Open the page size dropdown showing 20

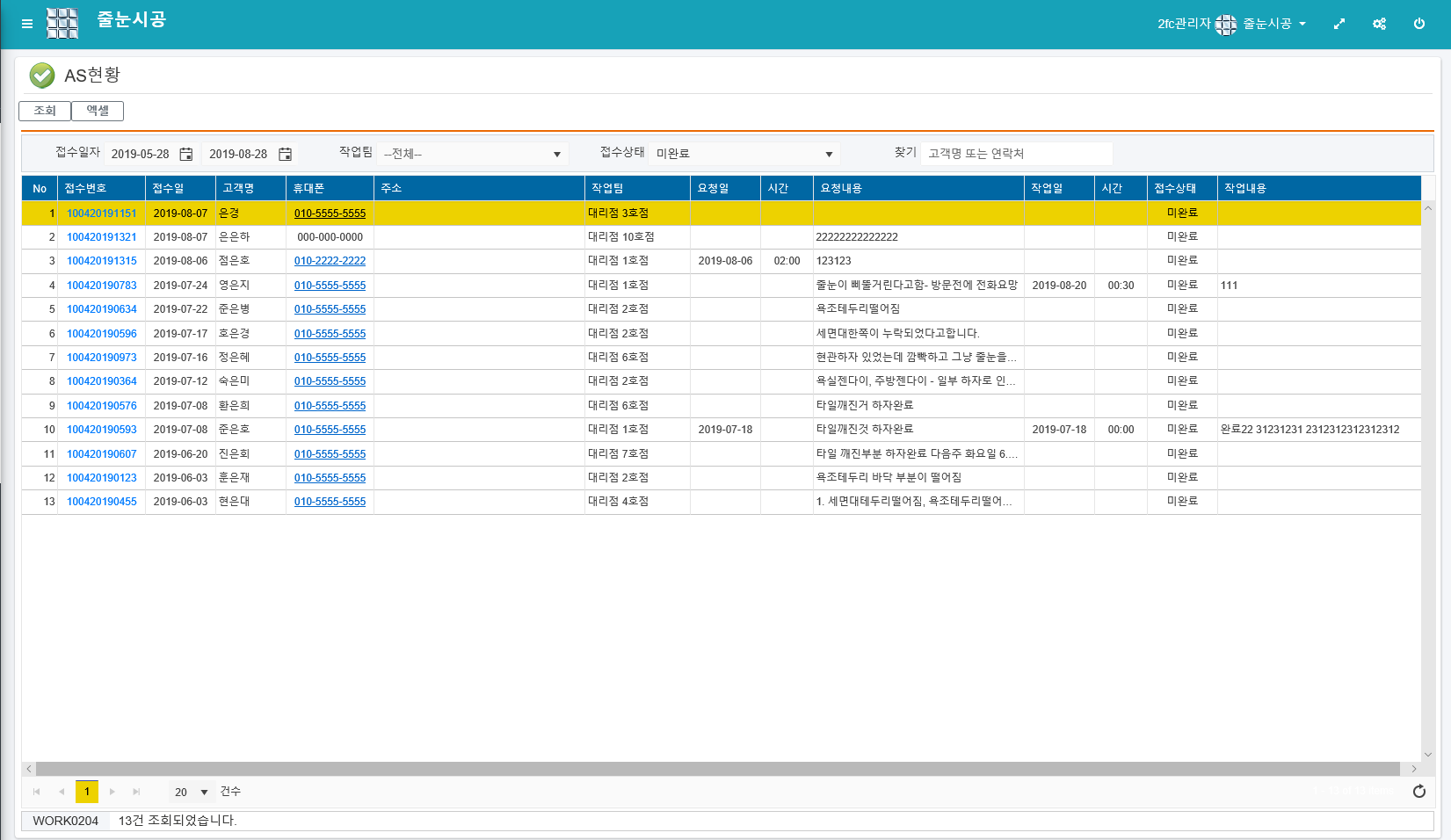coord(192,792)
